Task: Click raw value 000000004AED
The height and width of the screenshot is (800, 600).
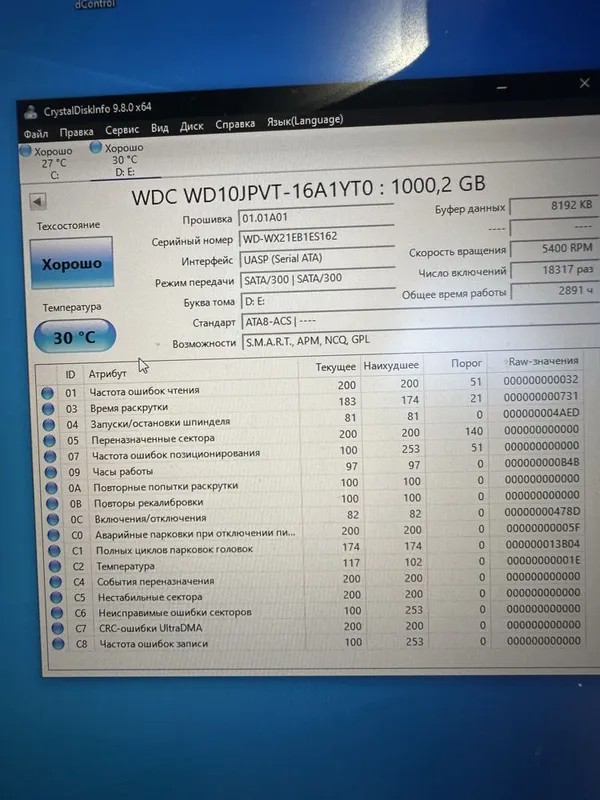Action: coord(541,412)
